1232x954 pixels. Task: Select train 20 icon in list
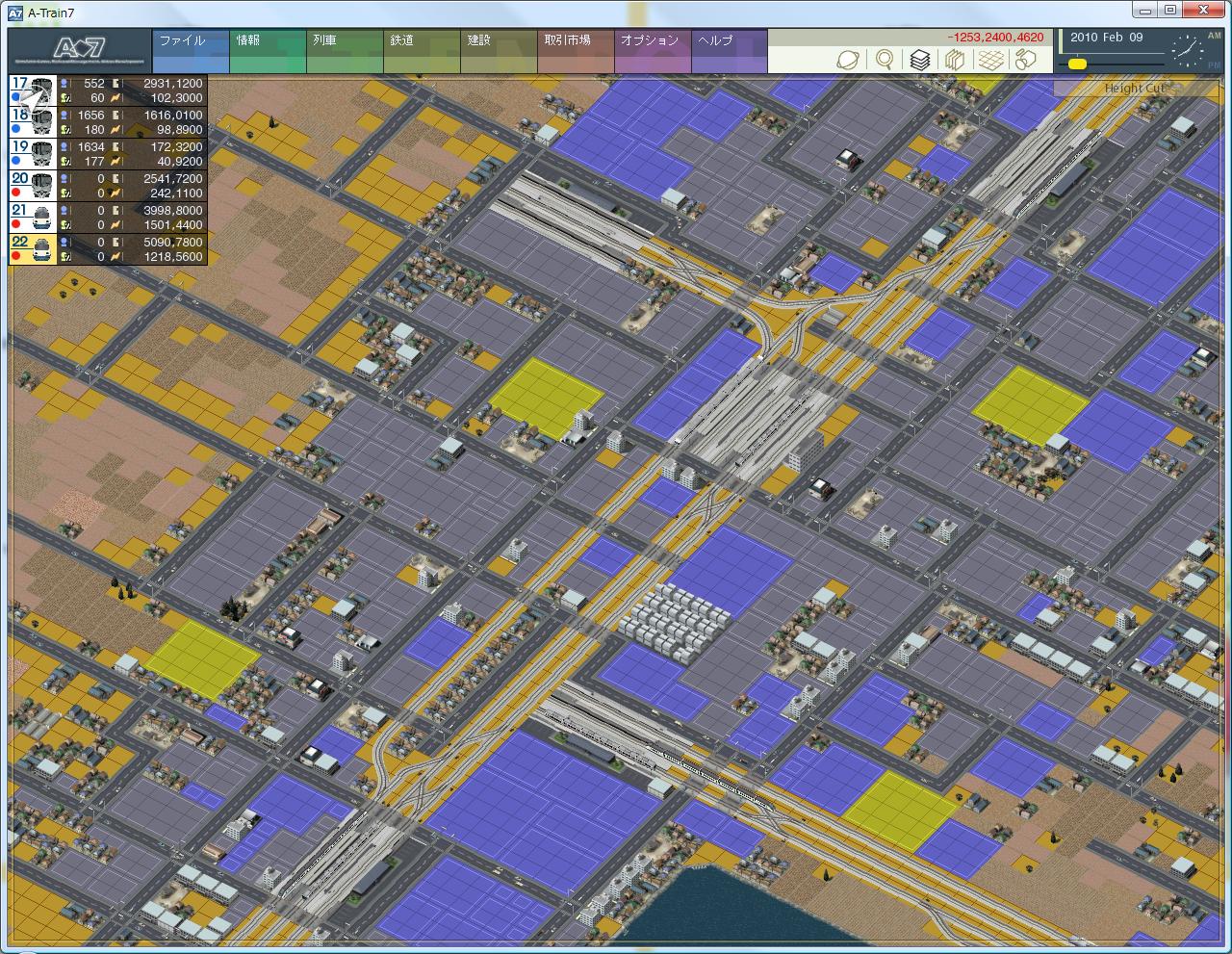(x=41, y=185)
